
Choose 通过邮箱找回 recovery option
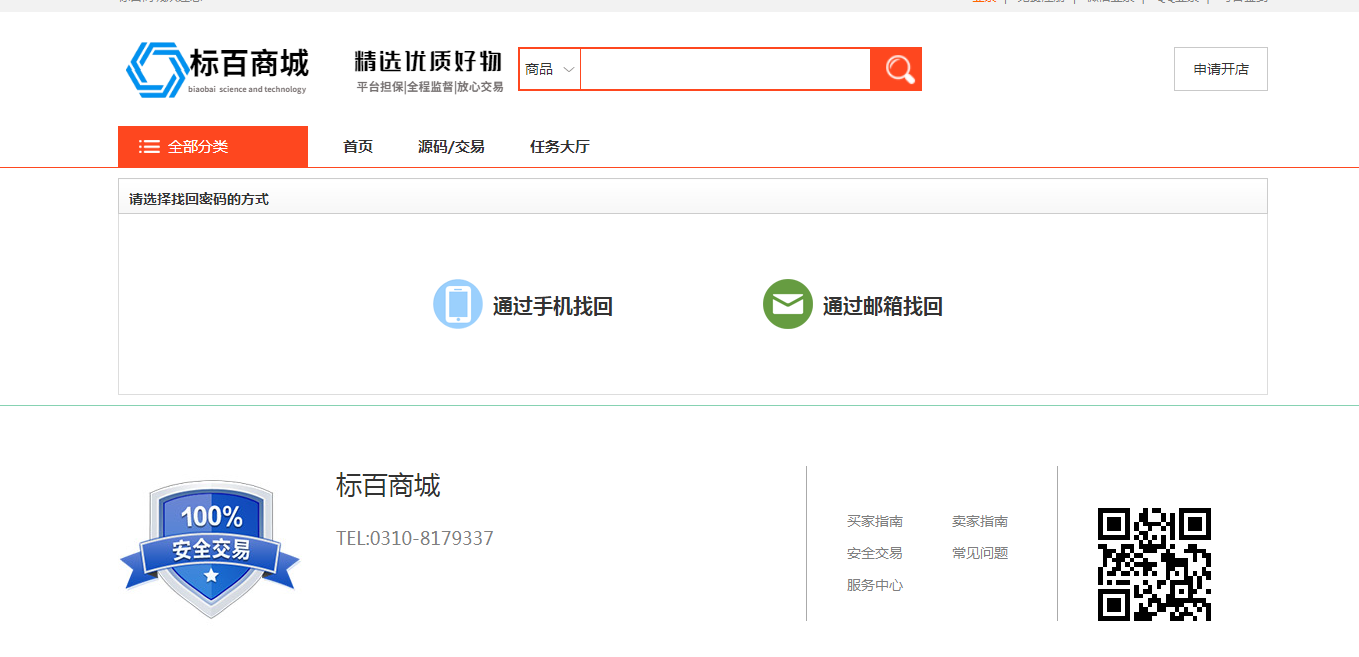point(882,306)
